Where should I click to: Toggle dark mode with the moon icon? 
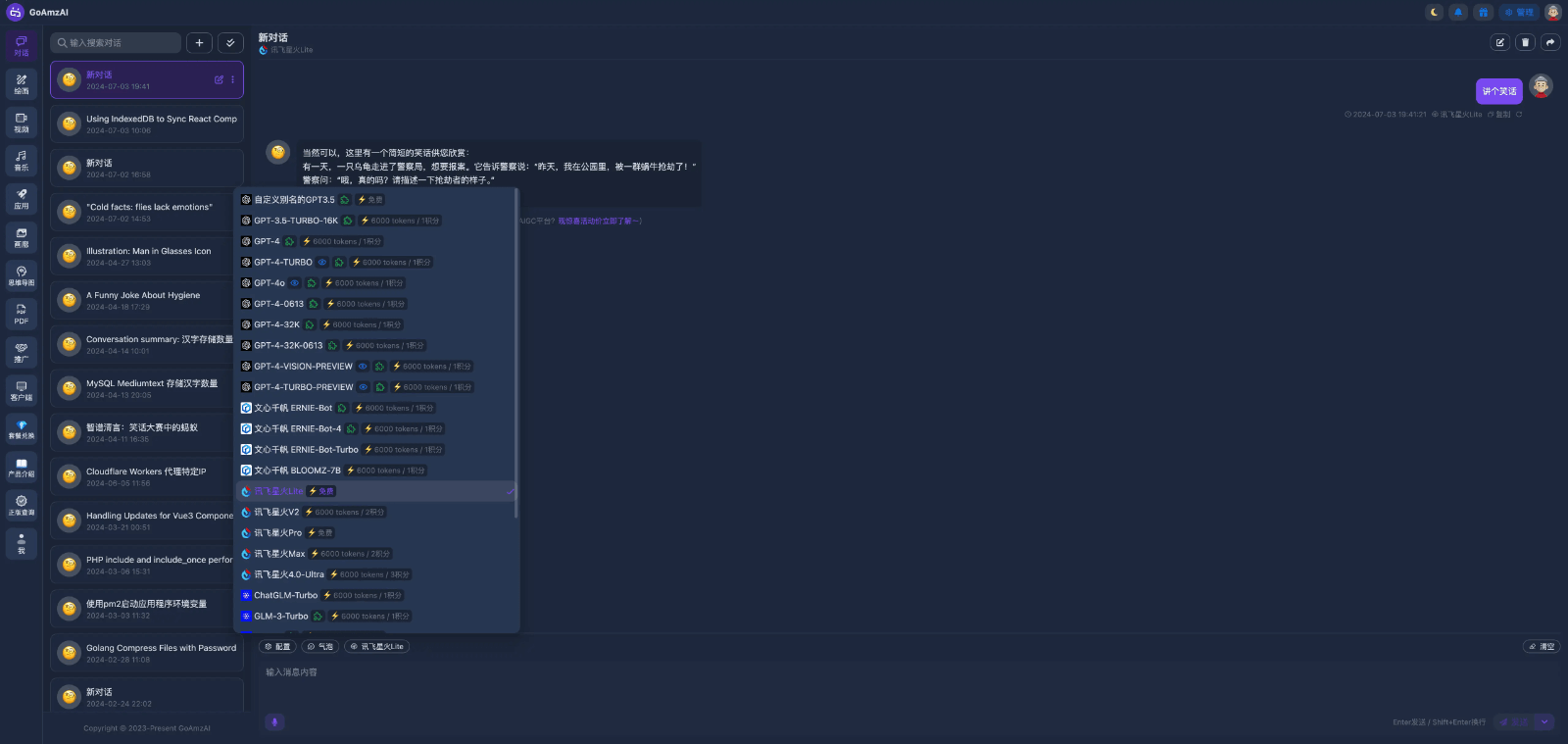coord(1434,13)
